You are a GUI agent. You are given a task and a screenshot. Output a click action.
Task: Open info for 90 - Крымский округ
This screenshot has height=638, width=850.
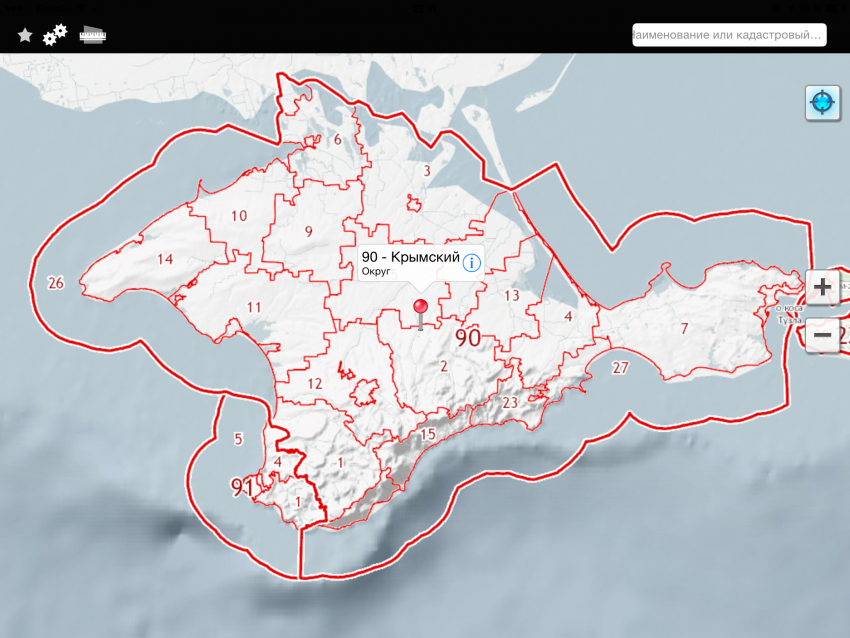(471, 263)
